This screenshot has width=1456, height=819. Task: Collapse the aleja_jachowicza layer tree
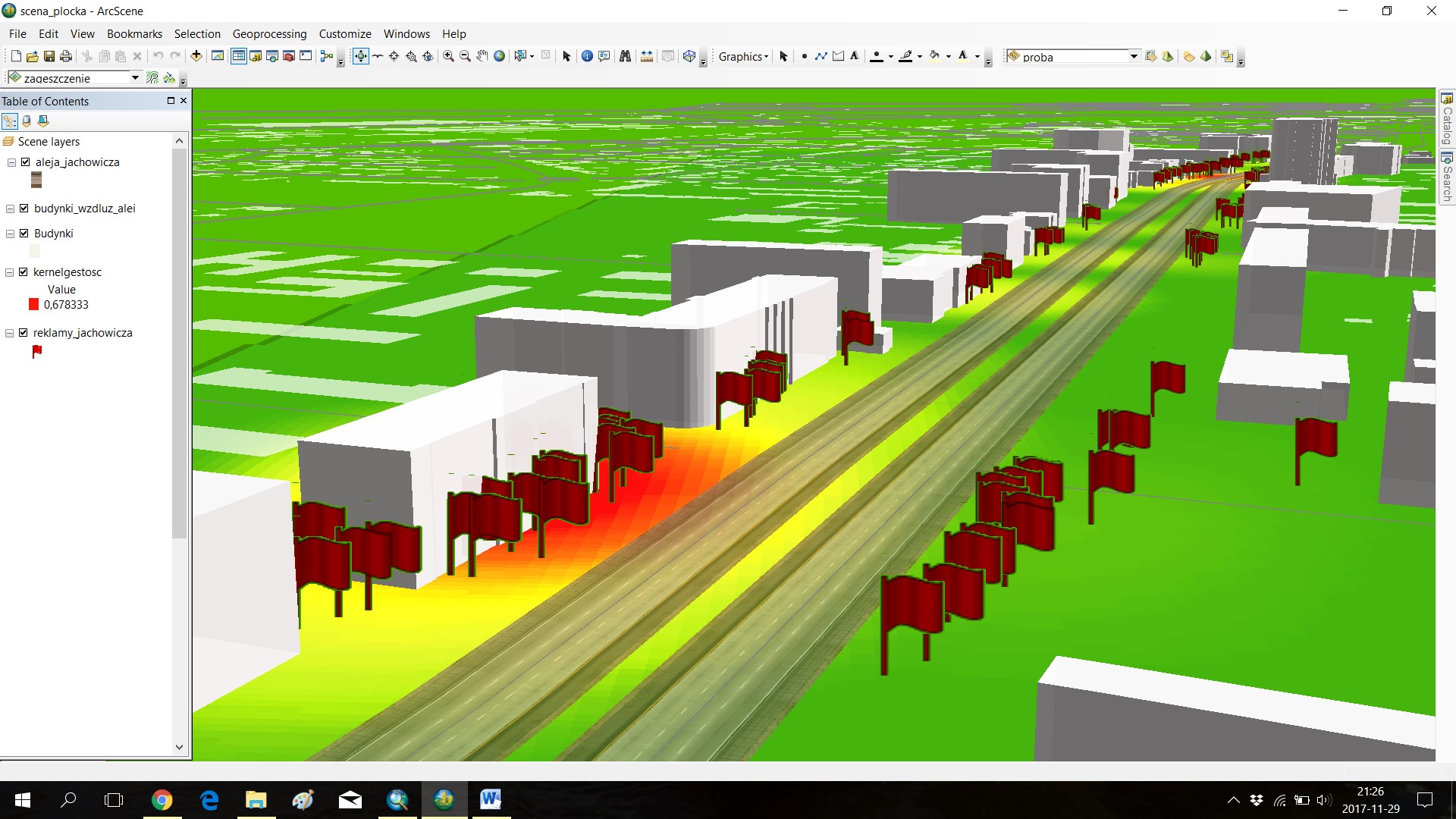click(x=11, y=162)
